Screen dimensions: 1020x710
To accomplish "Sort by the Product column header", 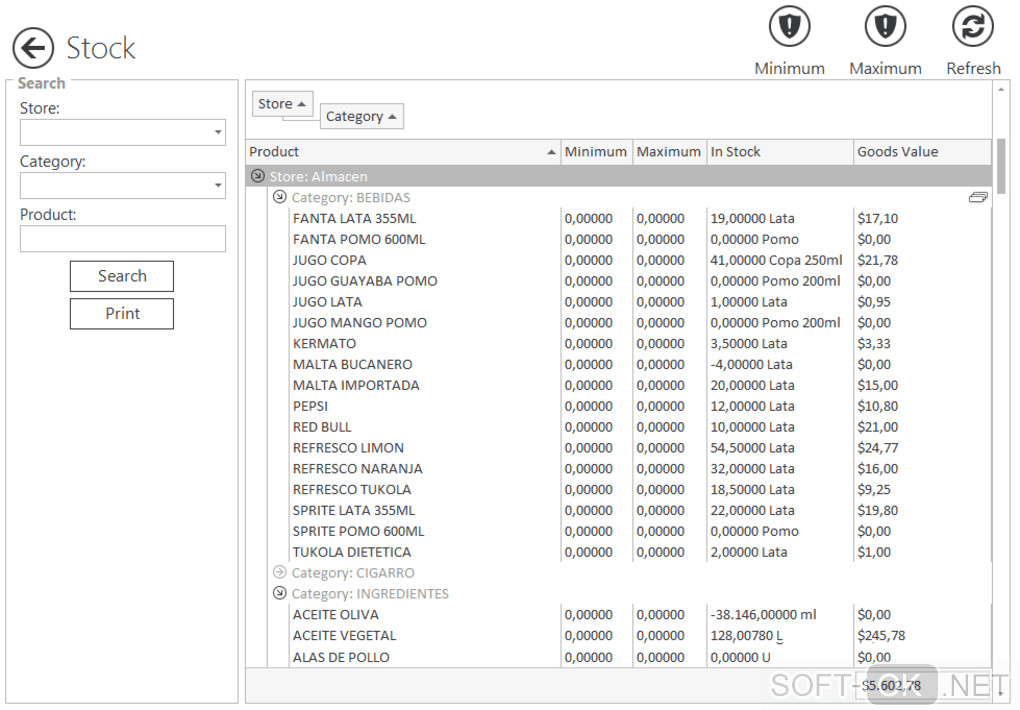I will [403, 152].
